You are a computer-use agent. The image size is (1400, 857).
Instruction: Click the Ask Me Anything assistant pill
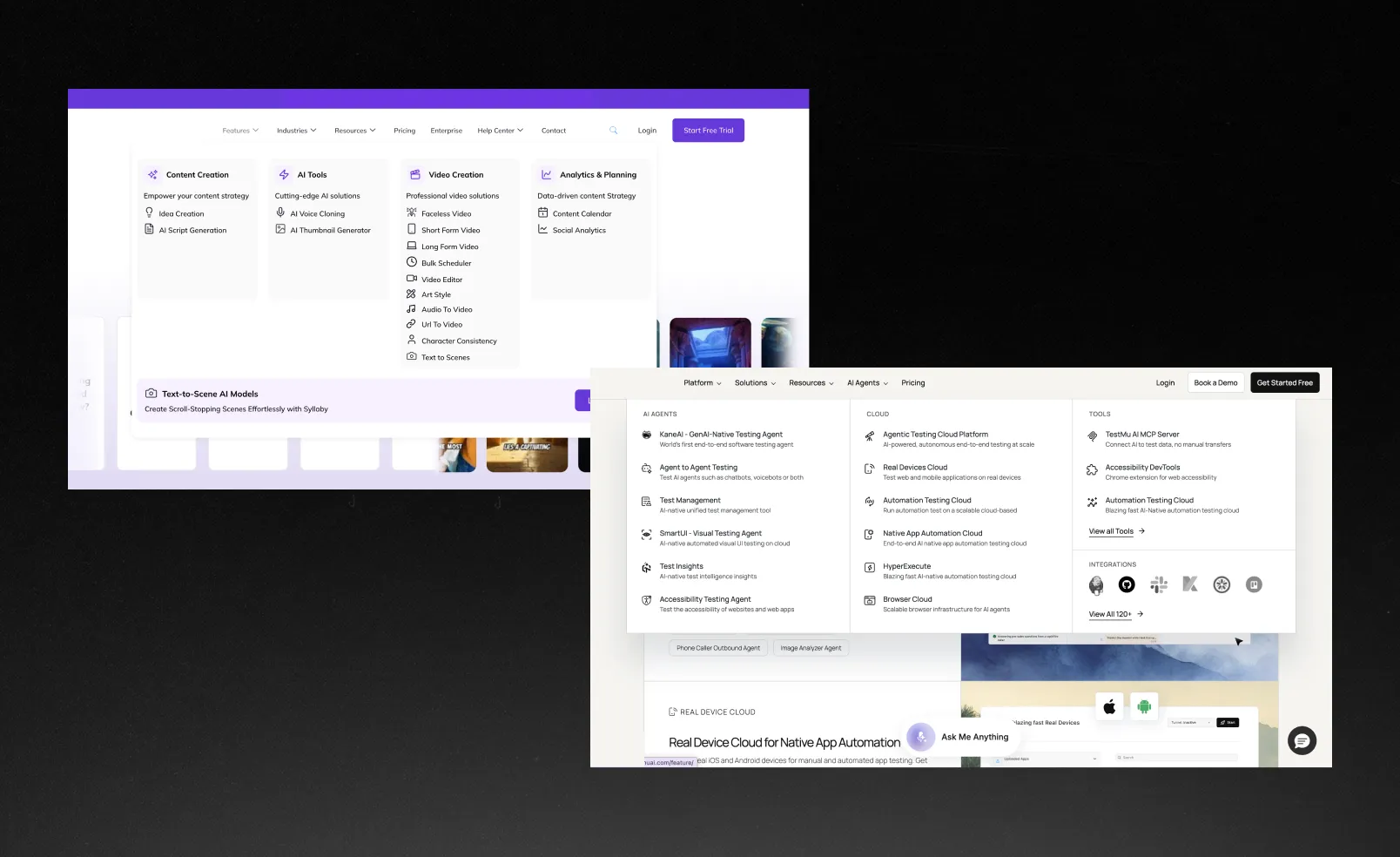pos(960,737)
